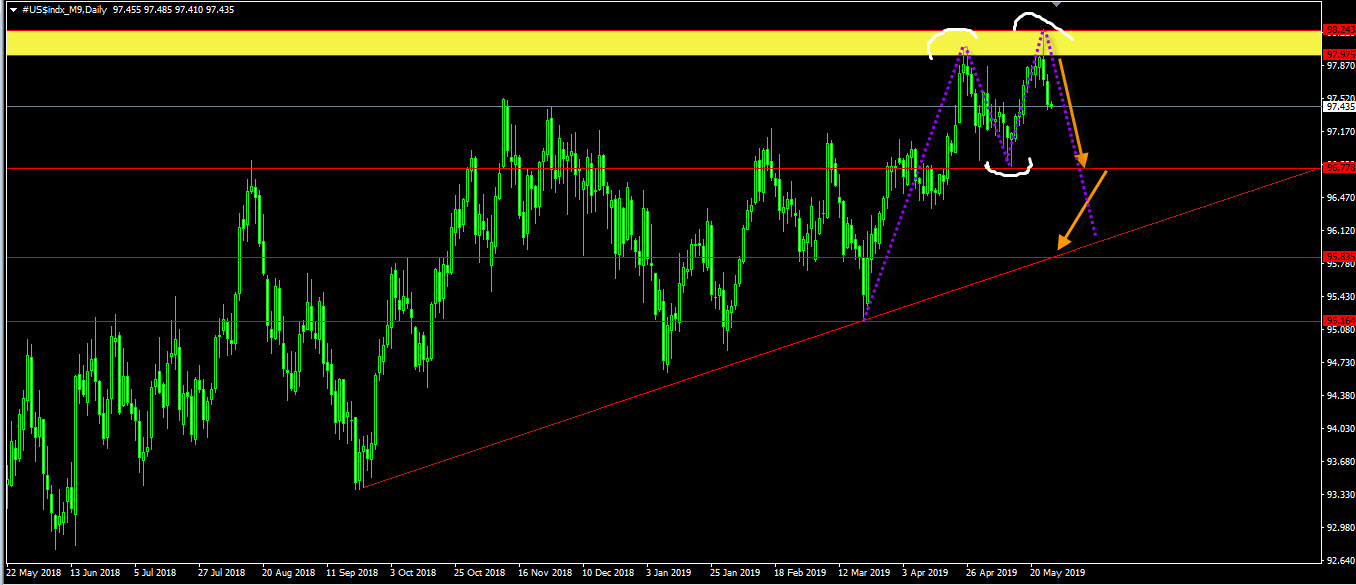Viewport: 1356px width, 585px height.
Task: Click the 25 Jan 2019 date label
Action: (x=735, y=574)
